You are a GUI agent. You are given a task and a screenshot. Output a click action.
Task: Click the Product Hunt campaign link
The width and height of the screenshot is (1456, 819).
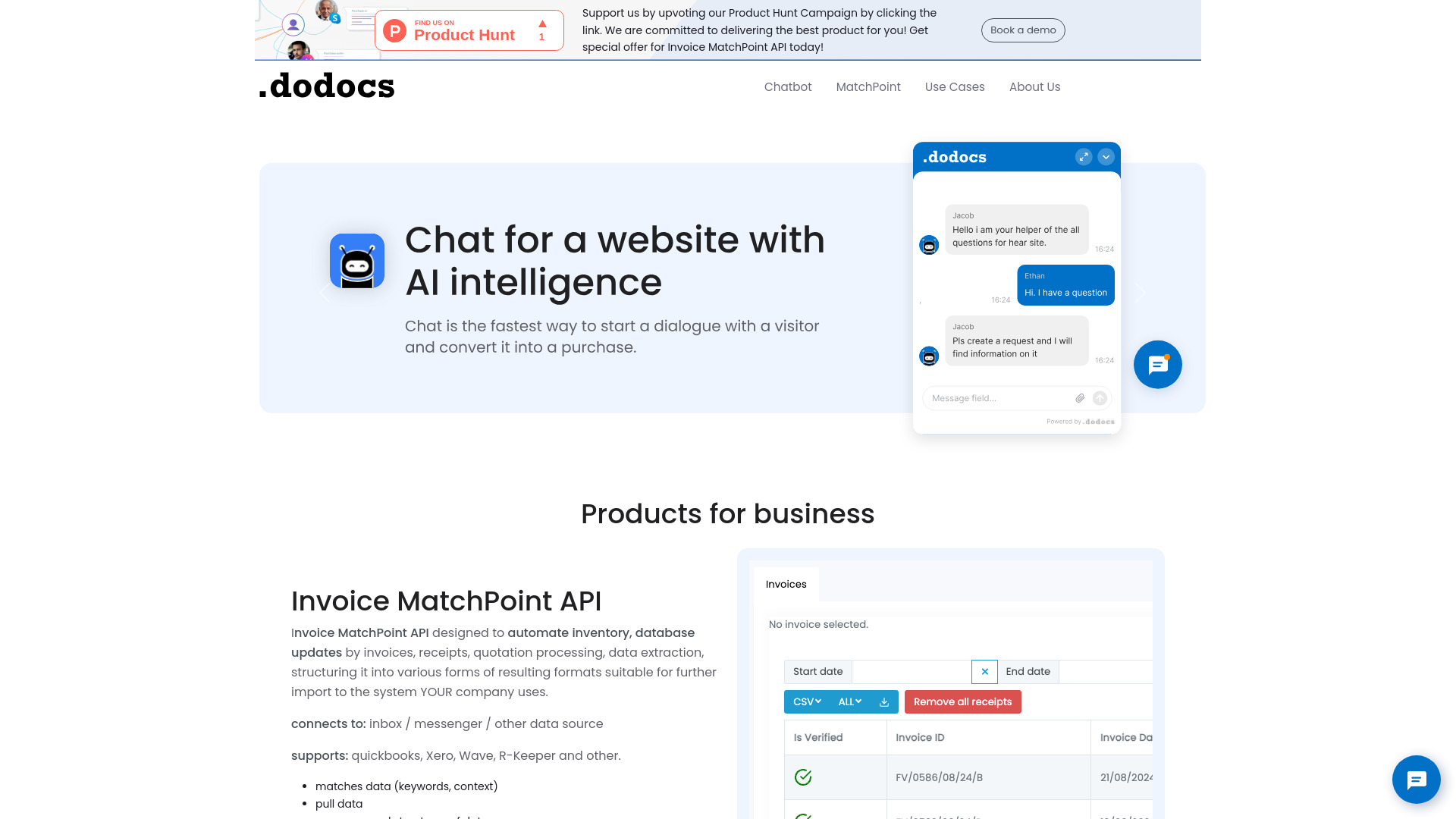(469, 30)
